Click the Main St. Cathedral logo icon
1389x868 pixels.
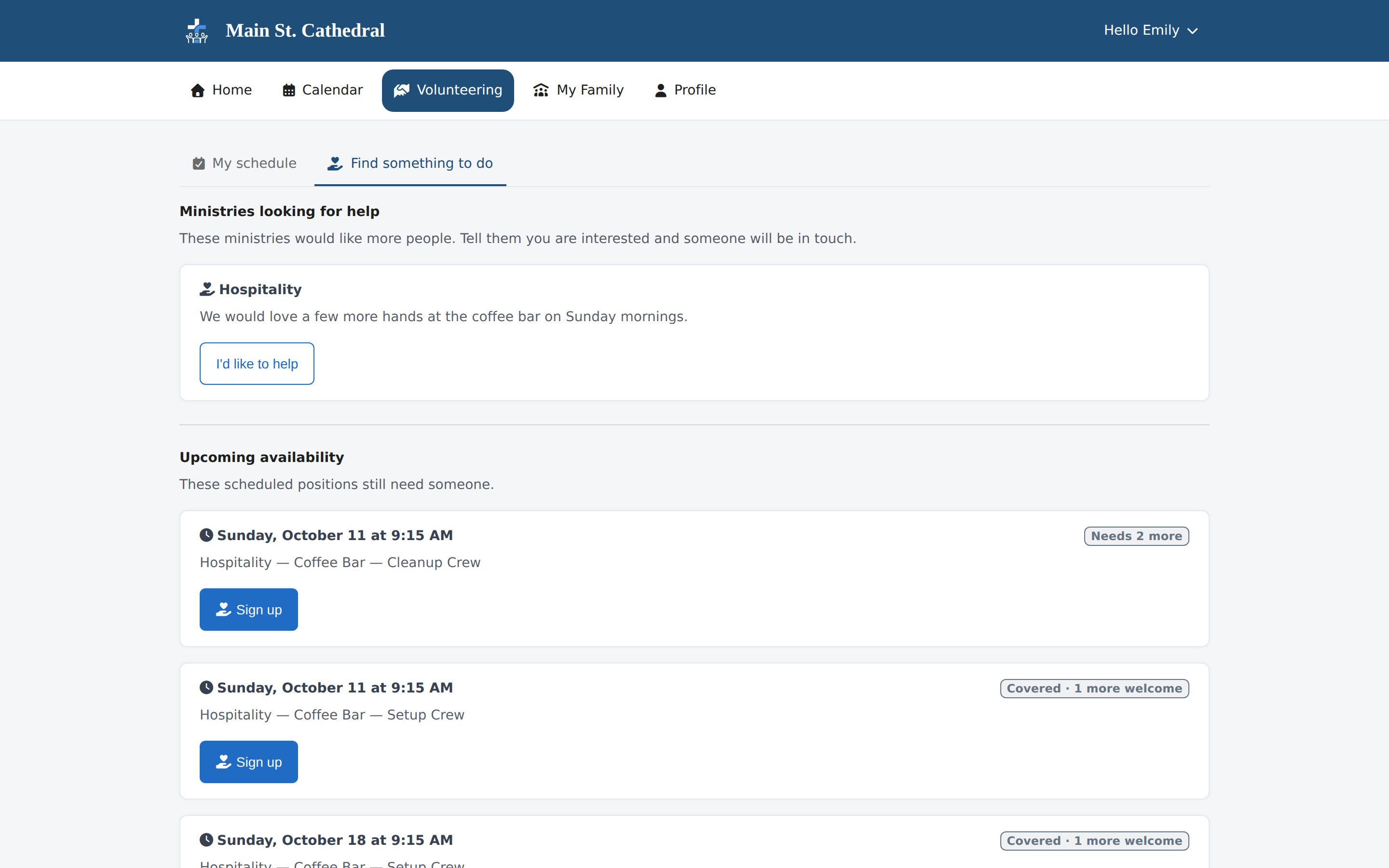[196, 30]
